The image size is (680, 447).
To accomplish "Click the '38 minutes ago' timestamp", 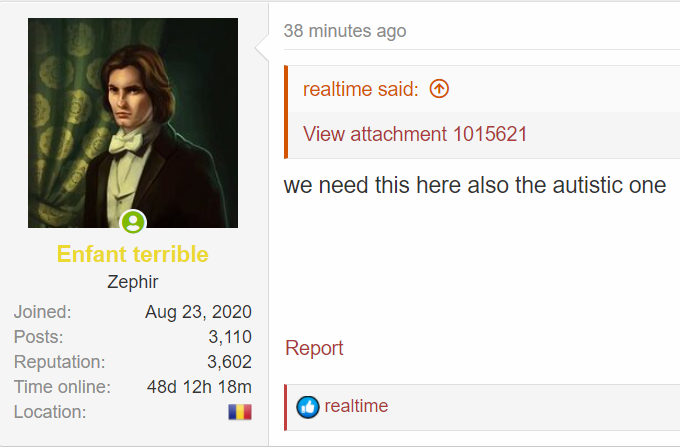I will [345, 31].
